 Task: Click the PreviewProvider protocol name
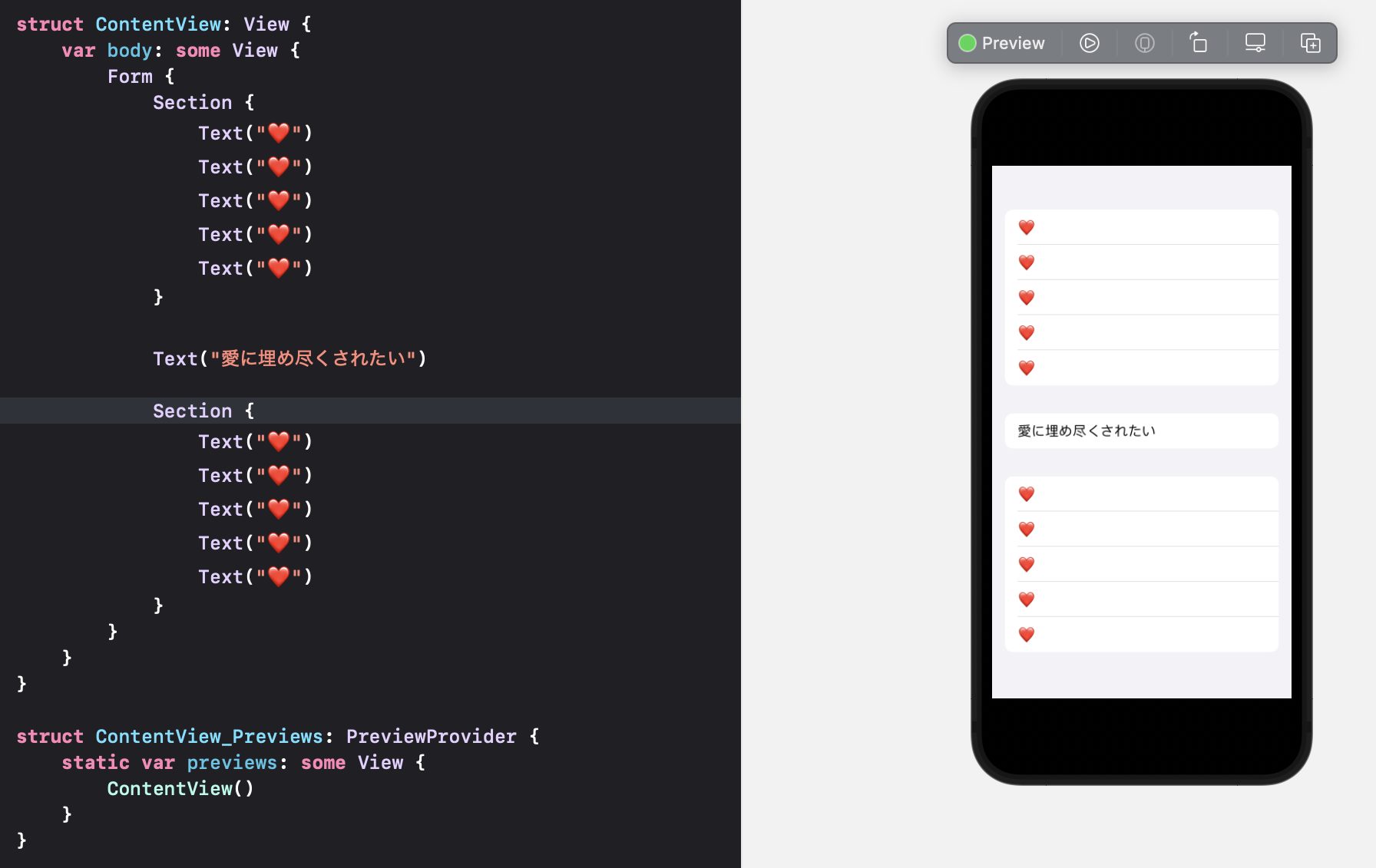(431, 736)
